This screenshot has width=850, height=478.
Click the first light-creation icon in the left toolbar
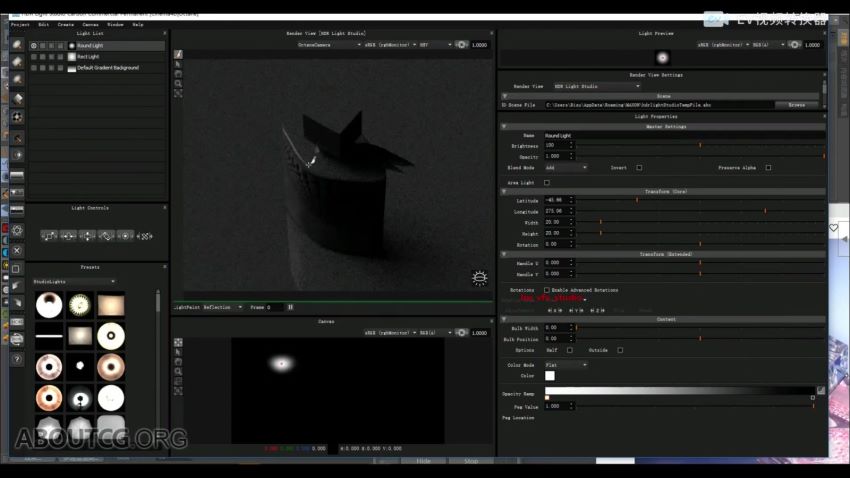point(17,44)
